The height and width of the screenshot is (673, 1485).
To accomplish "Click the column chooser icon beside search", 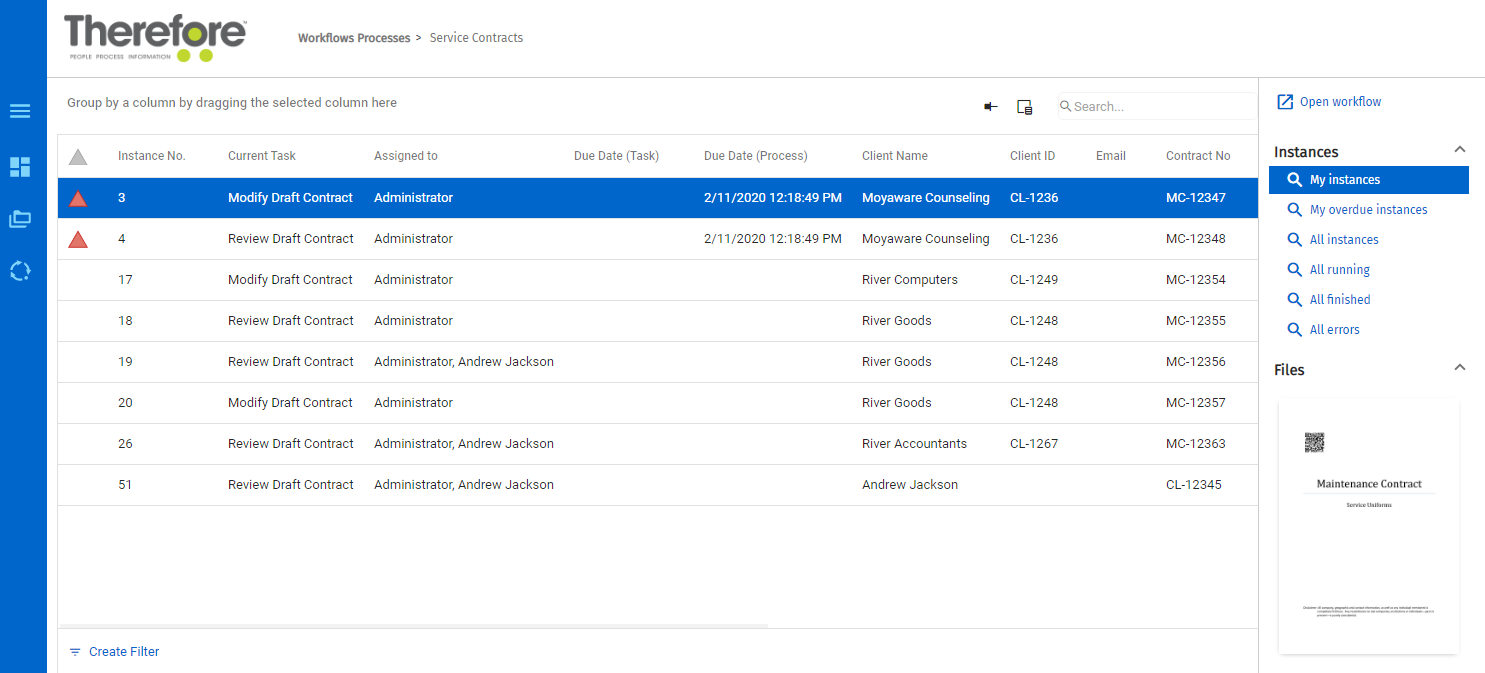I will point(1024,106).
